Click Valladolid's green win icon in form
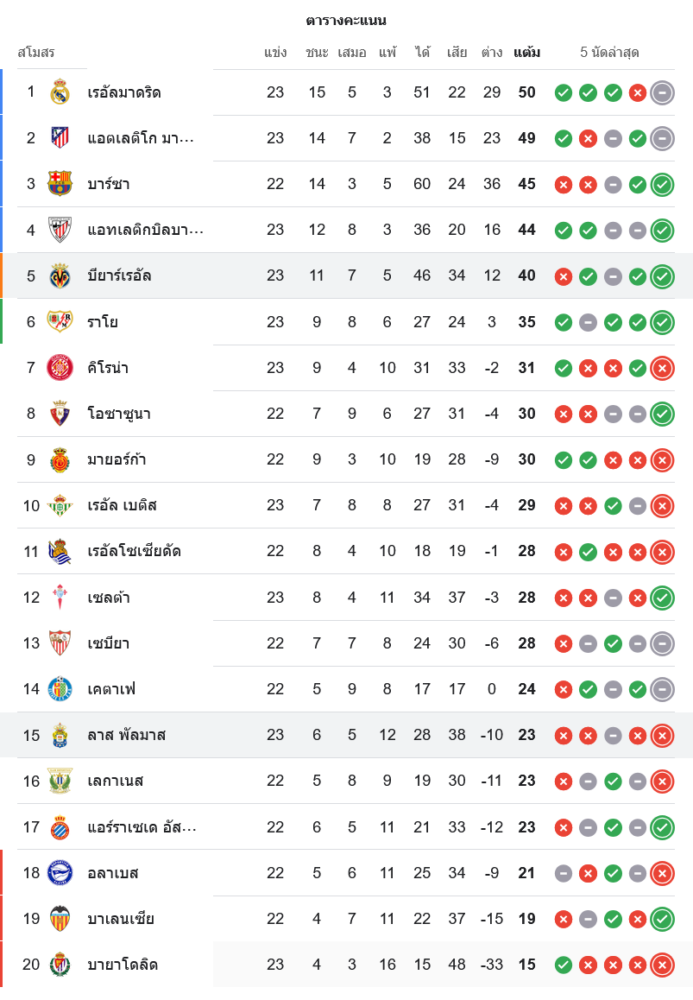The width and height of the screenshot is (693, 1000). click(563, 965)
